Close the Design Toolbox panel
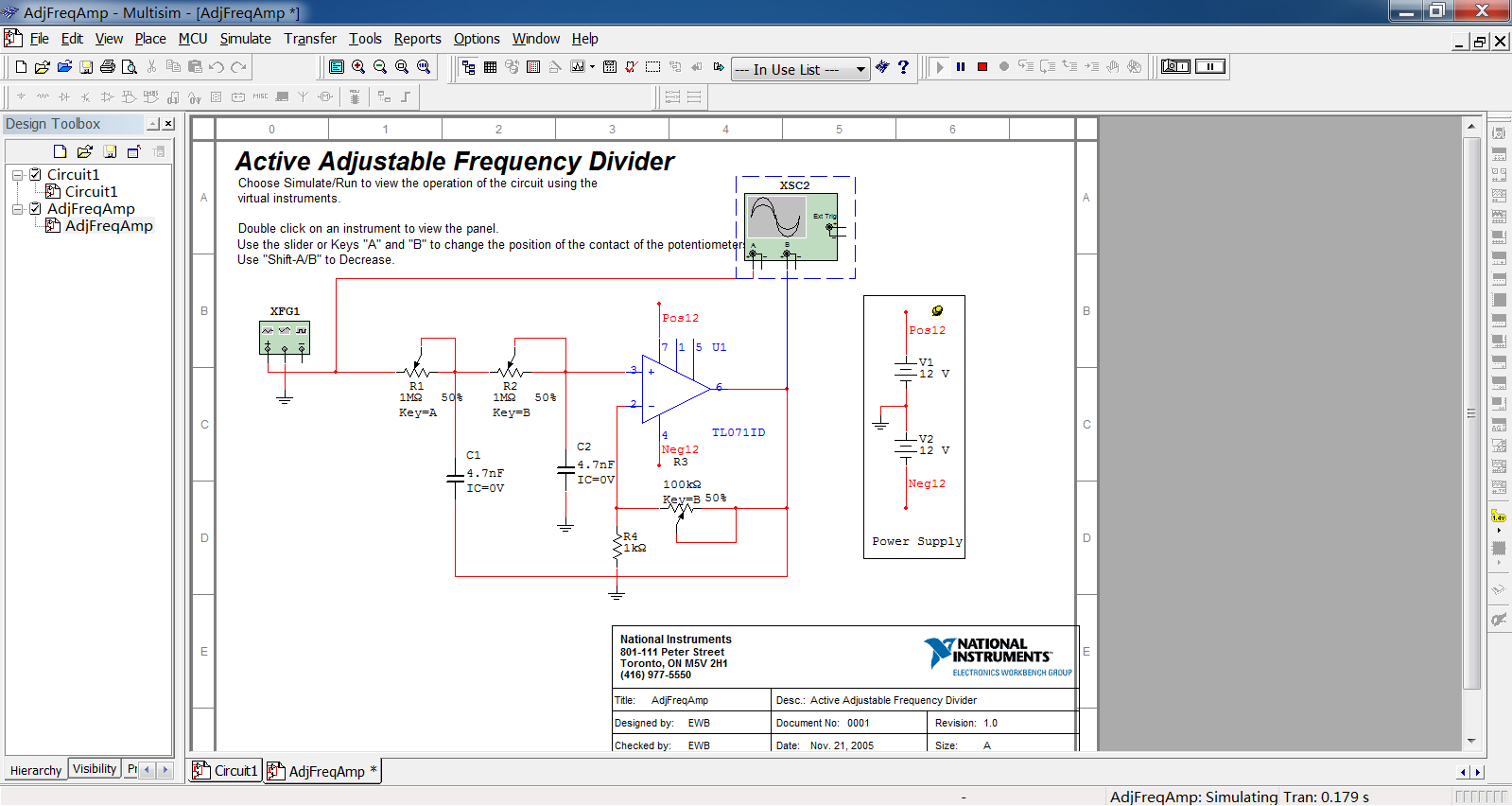 tap(168, 124)
